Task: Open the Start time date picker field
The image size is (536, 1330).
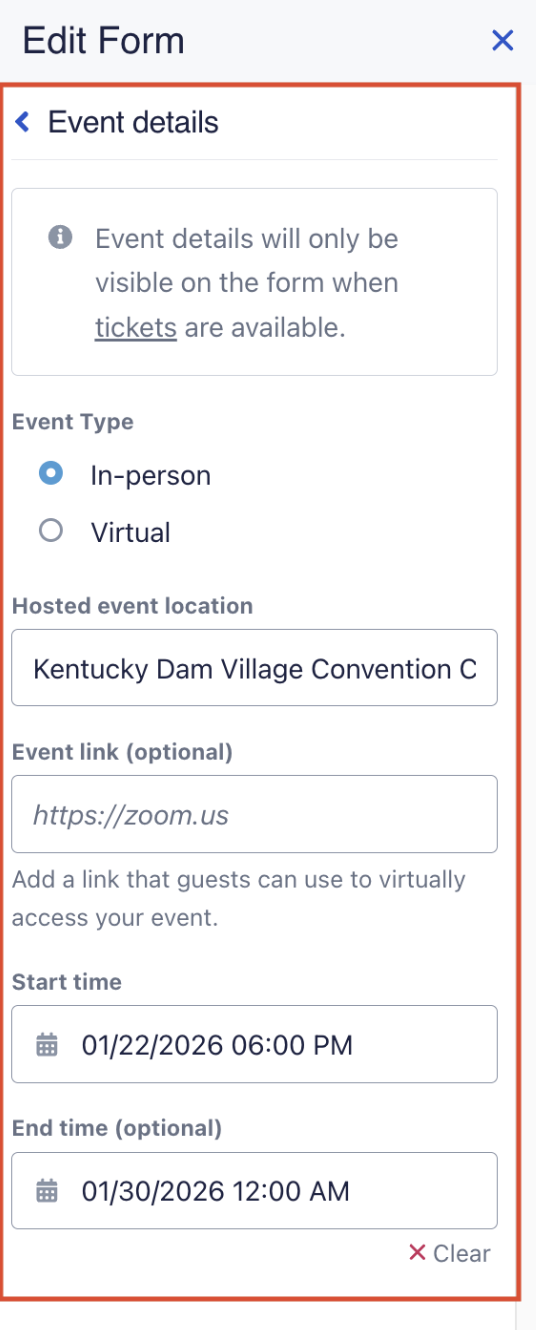Action: tap(254, 1044)
